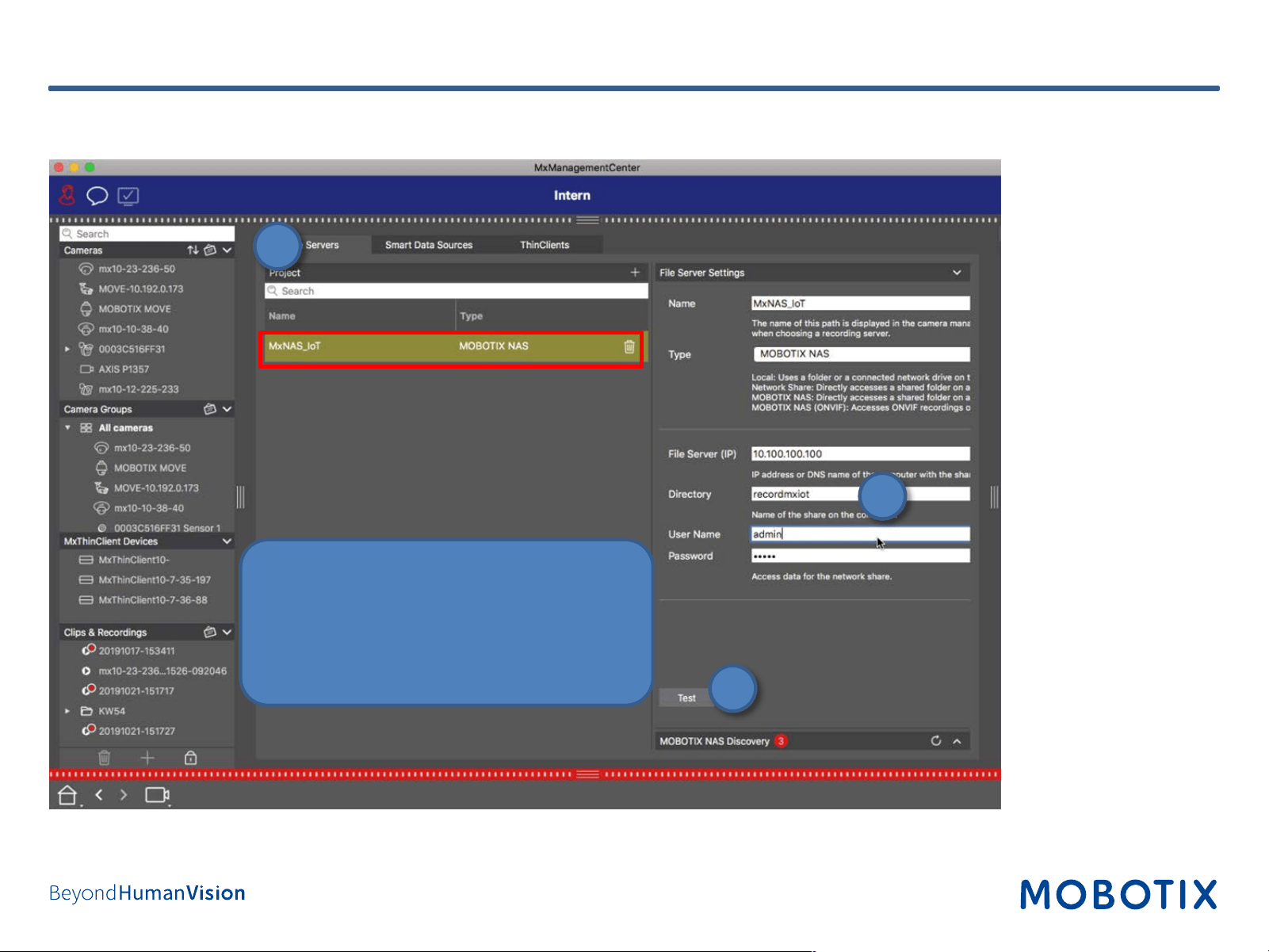Collapse the File Server Settings panel
The width and height of the screenshot is (1269, 952).
coord(957,272)
